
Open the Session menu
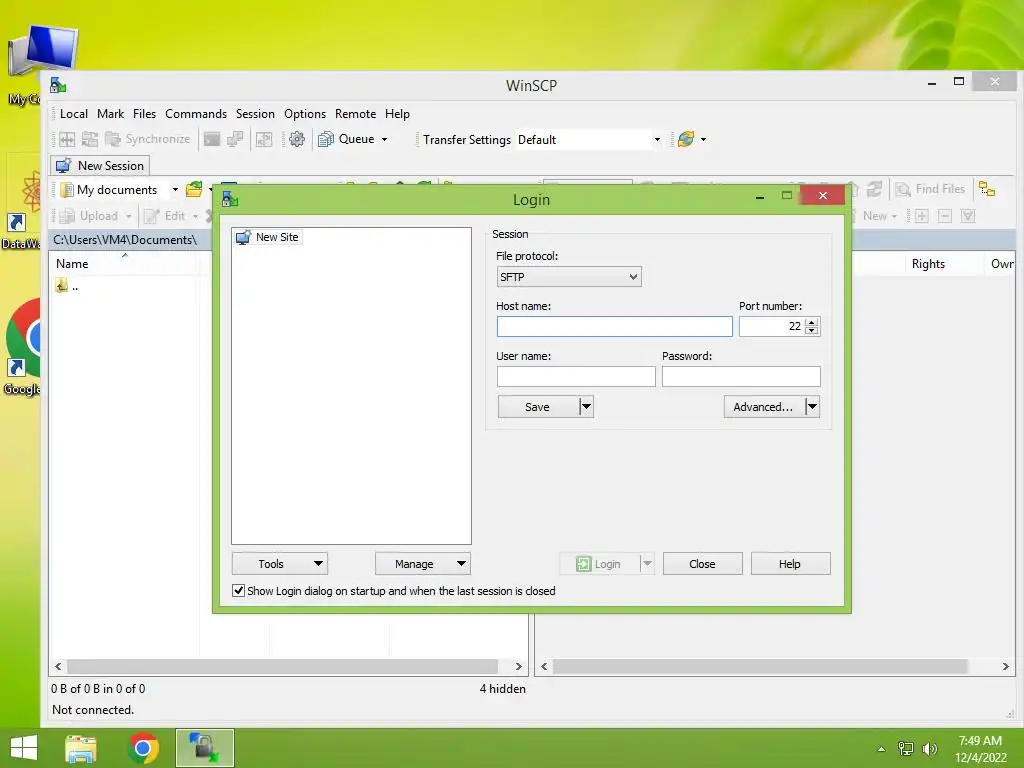point(255,114)
